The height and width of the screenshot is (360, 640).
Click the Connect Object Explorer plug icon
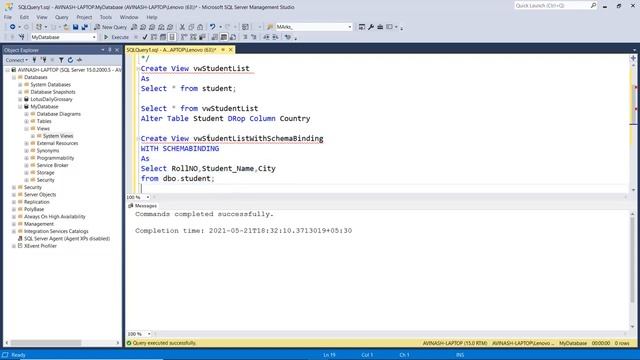tap(35, 60)
